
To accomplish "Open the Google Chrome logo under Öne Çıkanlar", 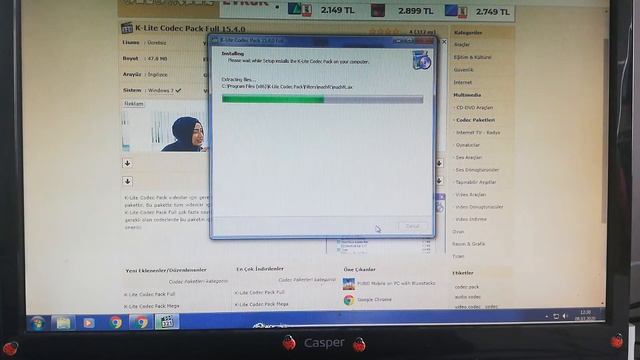I will 349,300.
